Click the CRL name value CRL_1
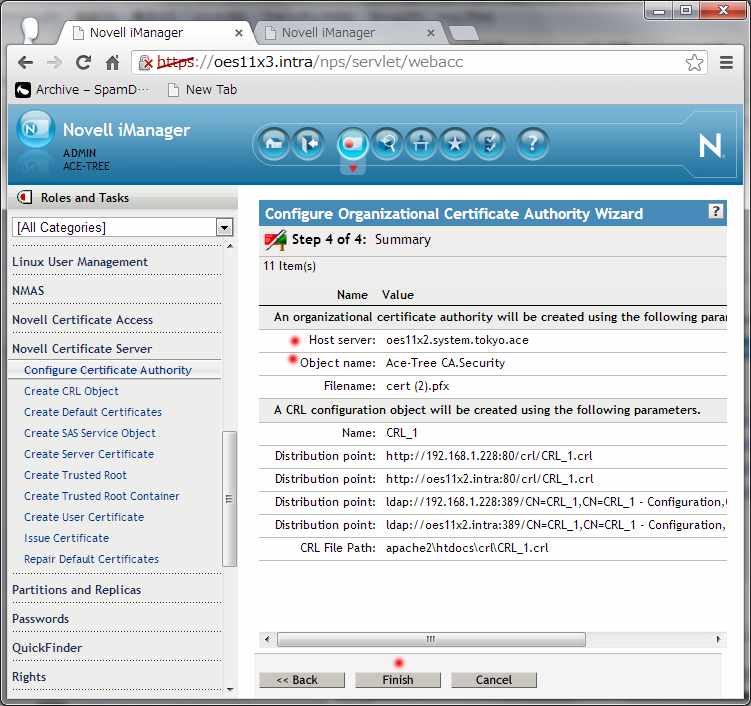Viewport: 751px width, 706px height. point(402,433)
